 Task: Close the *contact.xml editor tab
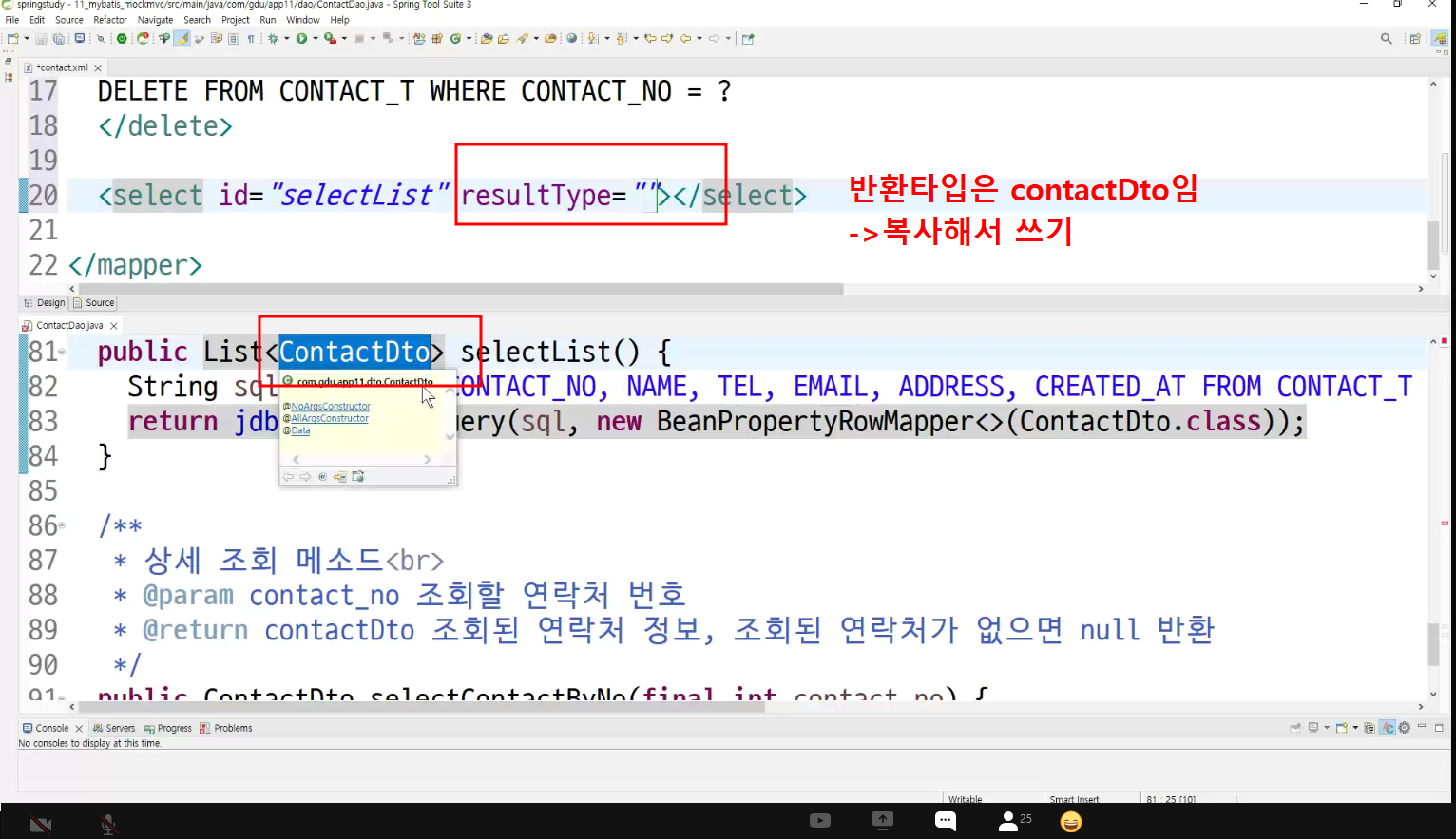[98, 67]
